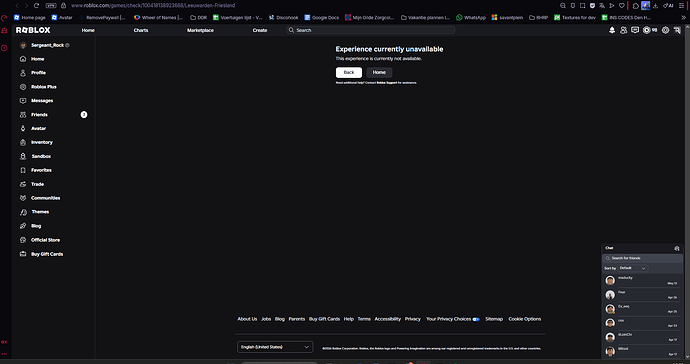Image resolution: width=690 pixels, height=364 pixels.
Task: Open the settings gear icon in Roblox header
Action: pyautogui.click(x=665, y=30)
